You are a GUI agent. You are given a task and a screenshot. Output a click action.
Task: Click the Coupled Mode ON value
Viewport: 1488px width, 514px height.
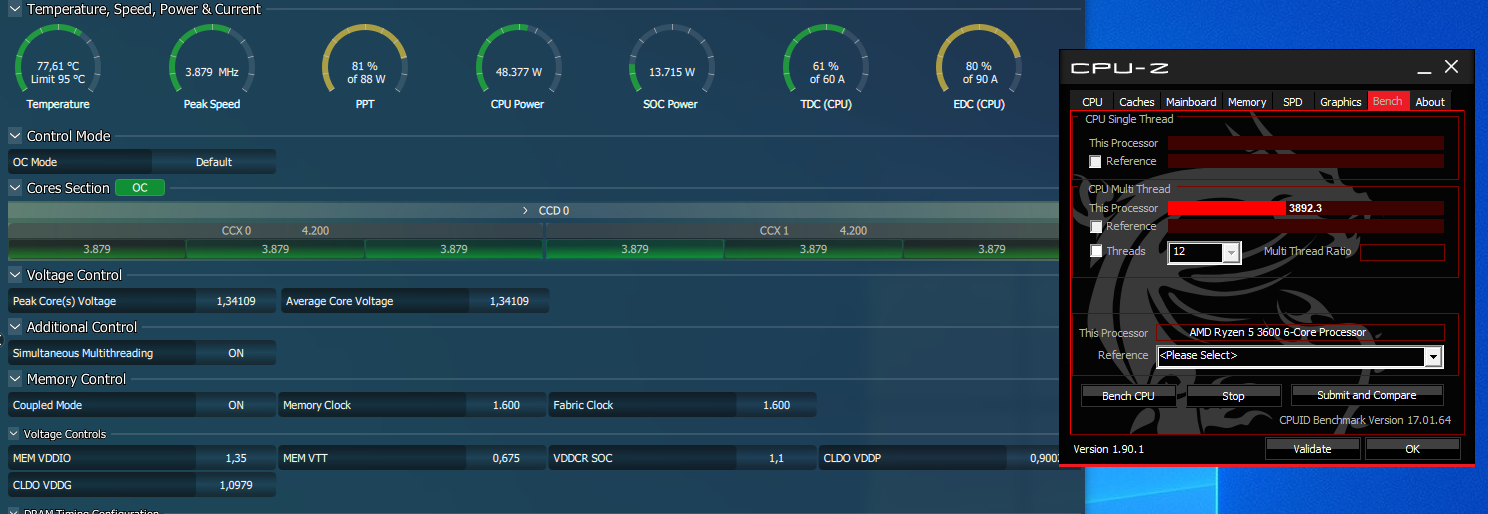[236, 405]
